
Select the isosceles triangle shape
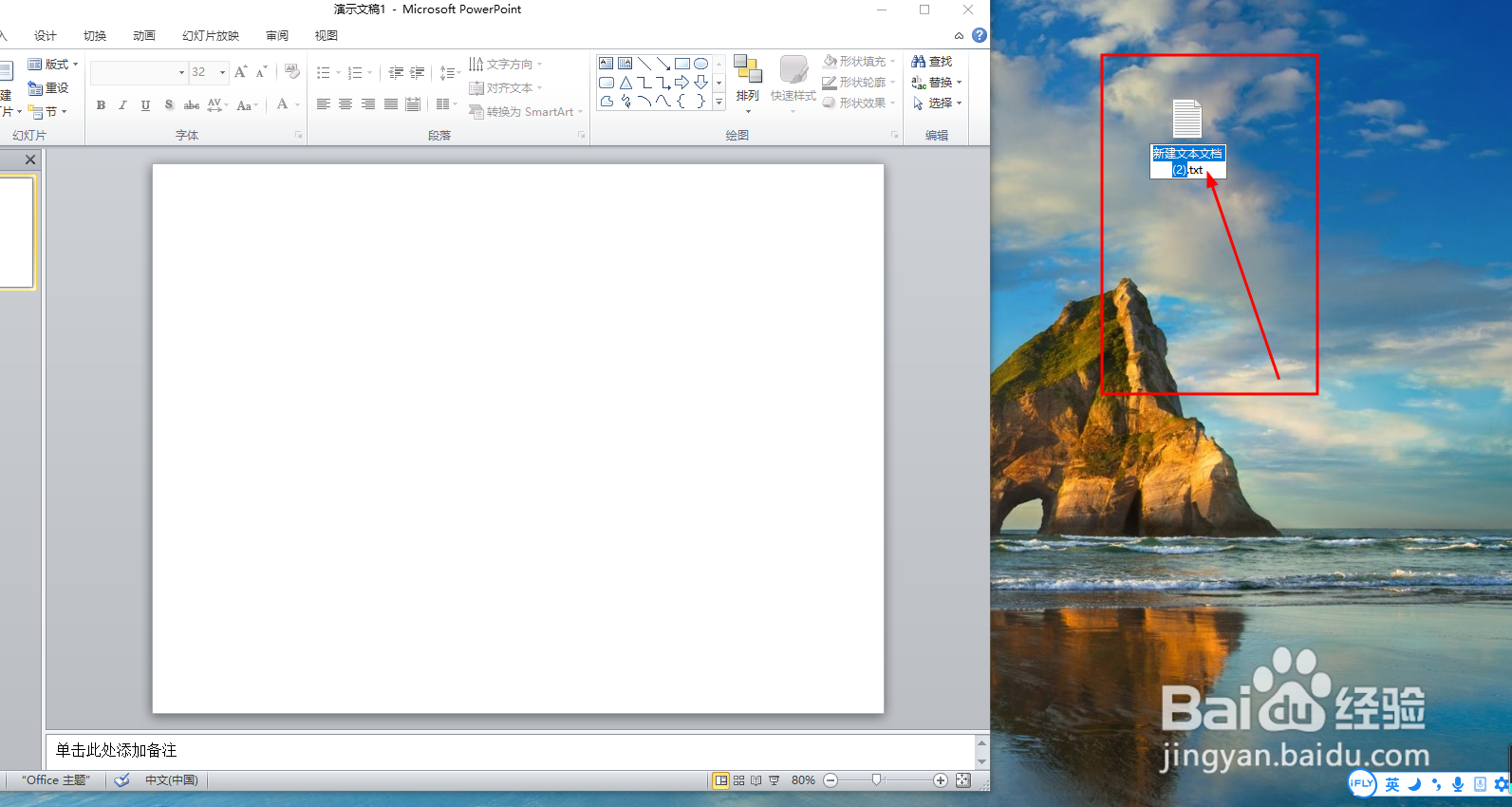point(625,83)
